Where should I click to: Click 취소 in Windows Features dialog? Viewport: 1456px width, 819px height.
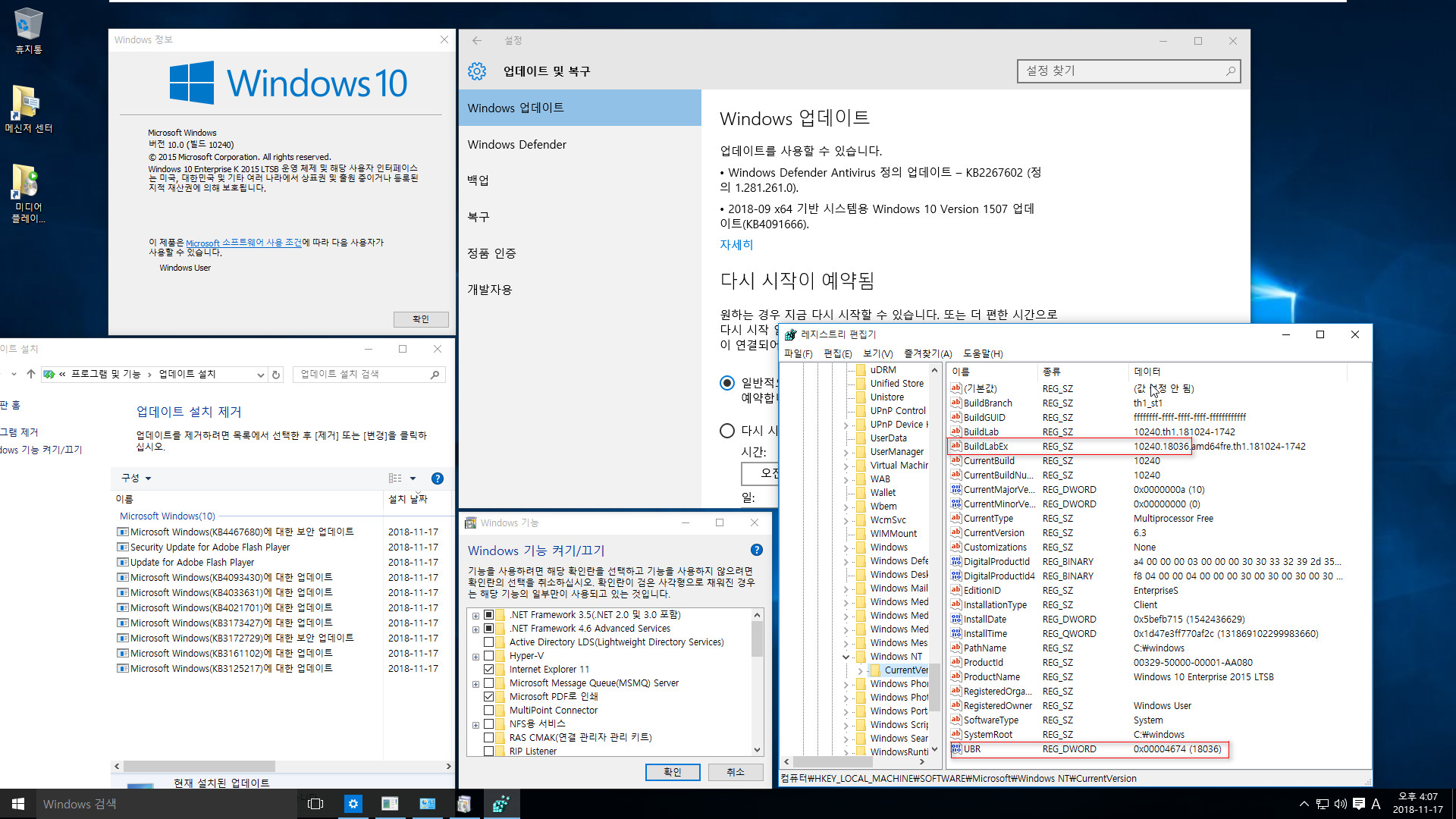[736, 772]
